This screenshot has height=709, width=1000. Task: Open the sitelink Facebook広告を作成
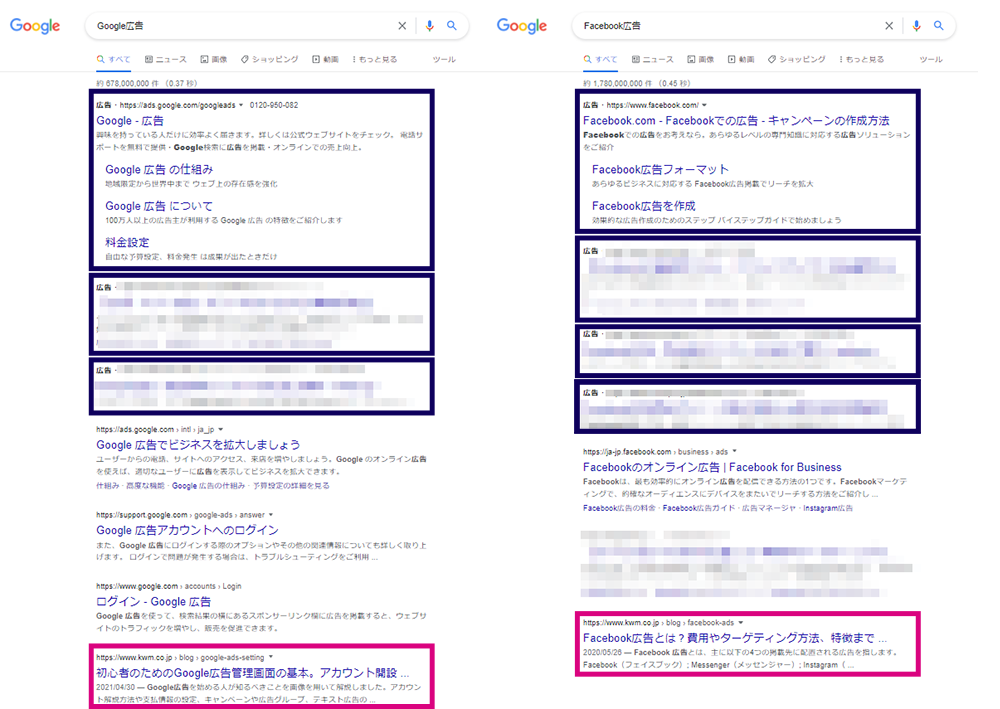click(x=643, y=206)
